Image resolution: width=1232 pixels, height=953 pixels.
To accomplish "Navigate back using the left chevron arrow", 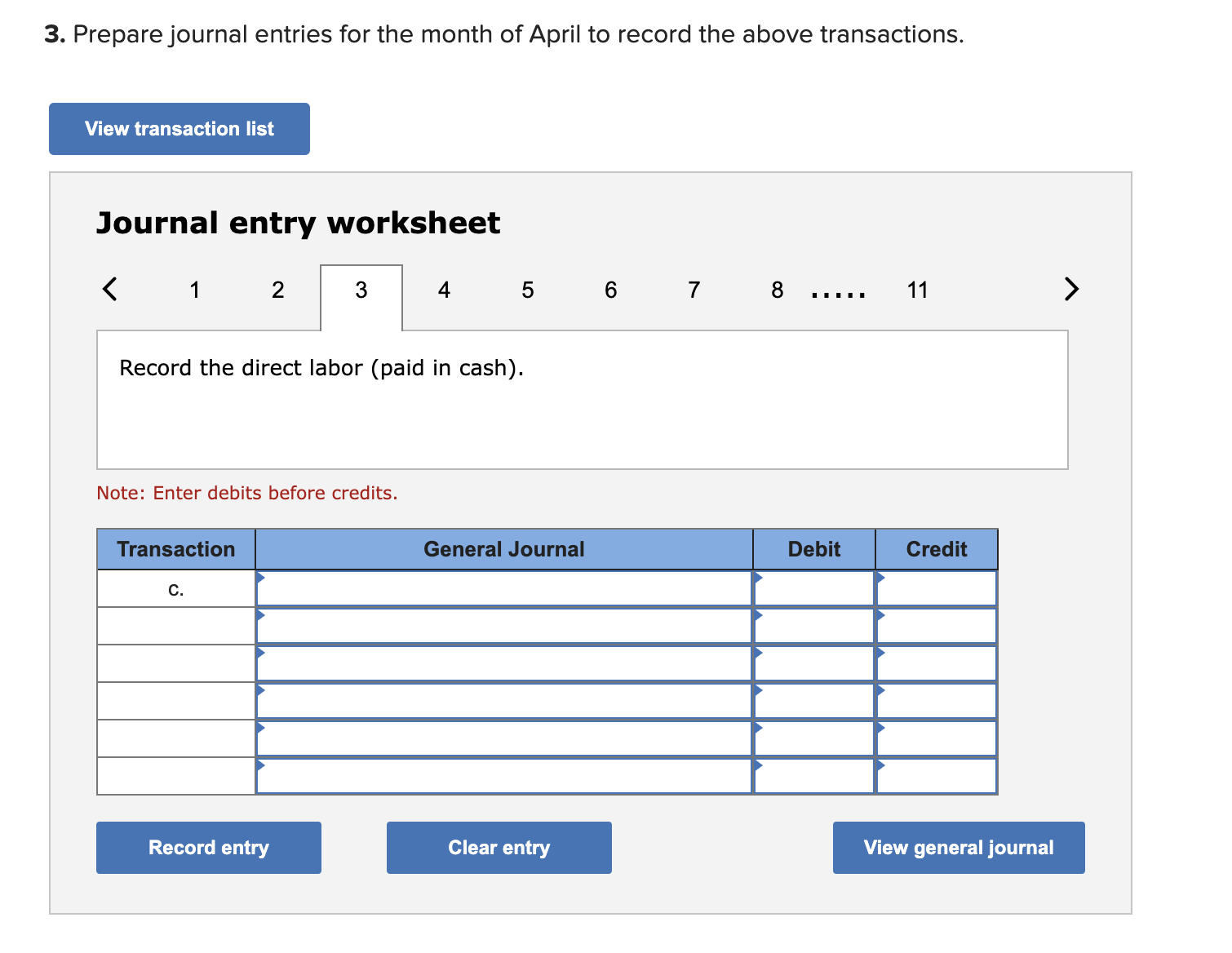I will [x=110, y=290].
